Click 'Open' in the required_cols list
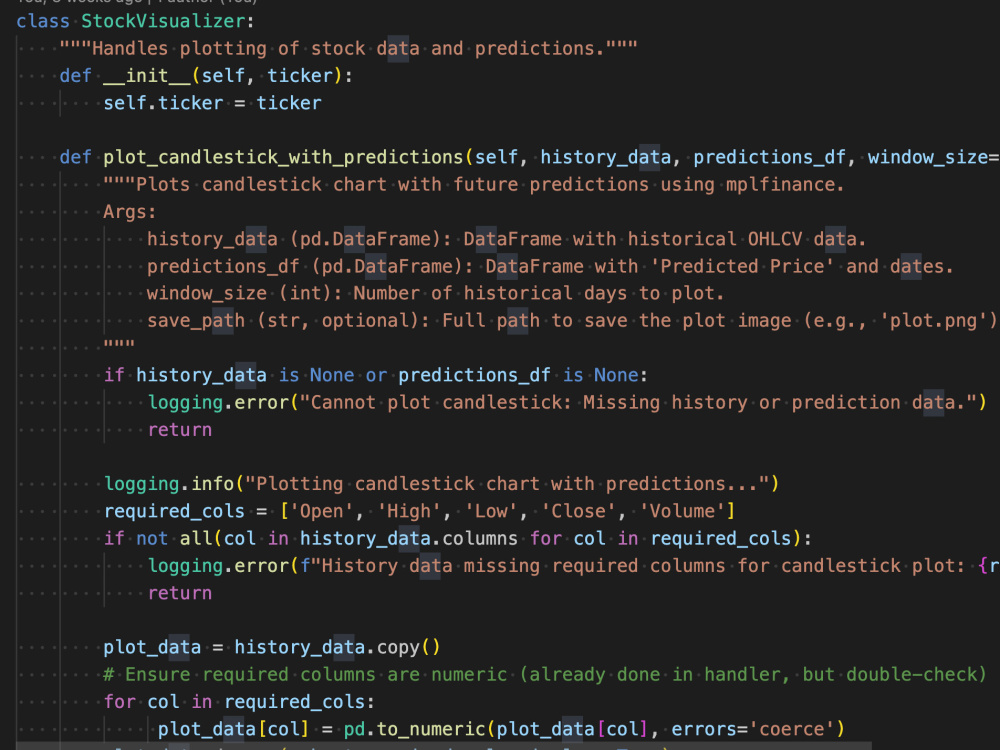 pyautogui.click(x=321, y=511)
